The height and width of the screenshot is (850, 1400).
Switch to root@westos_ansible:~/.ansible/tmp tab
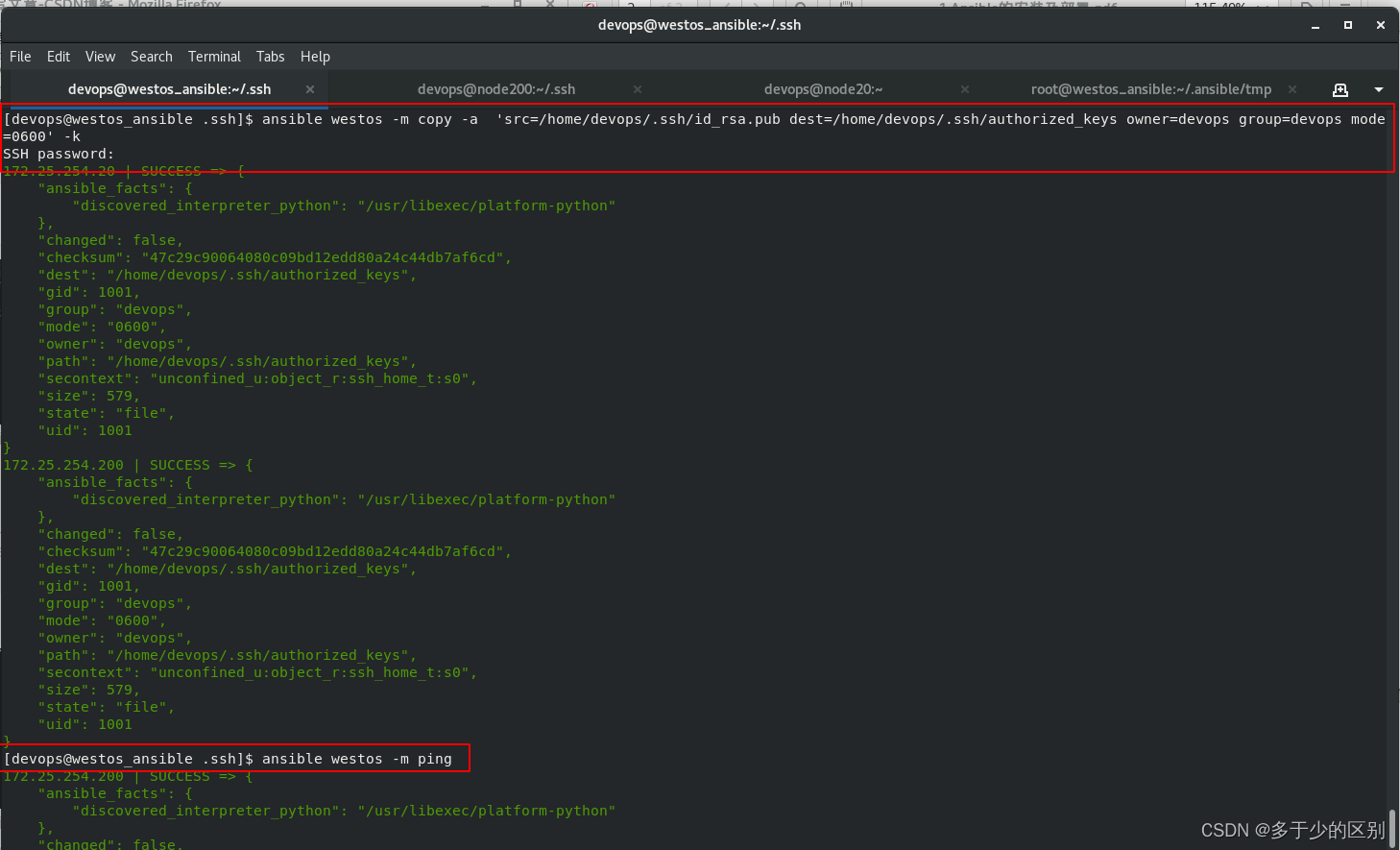point(1151,89)
